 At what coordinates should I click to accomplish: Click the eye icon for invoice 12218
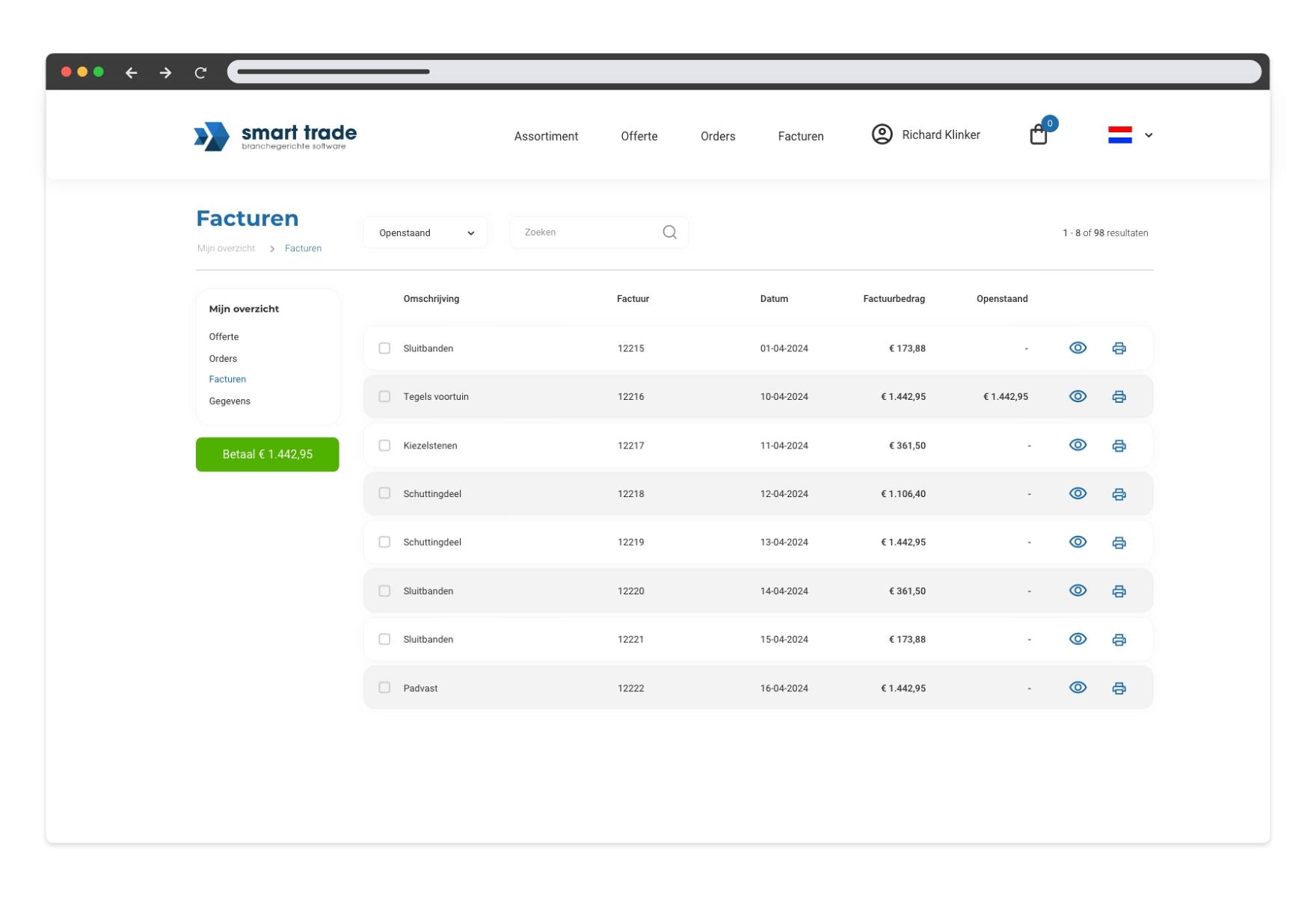pos(1077,493)
